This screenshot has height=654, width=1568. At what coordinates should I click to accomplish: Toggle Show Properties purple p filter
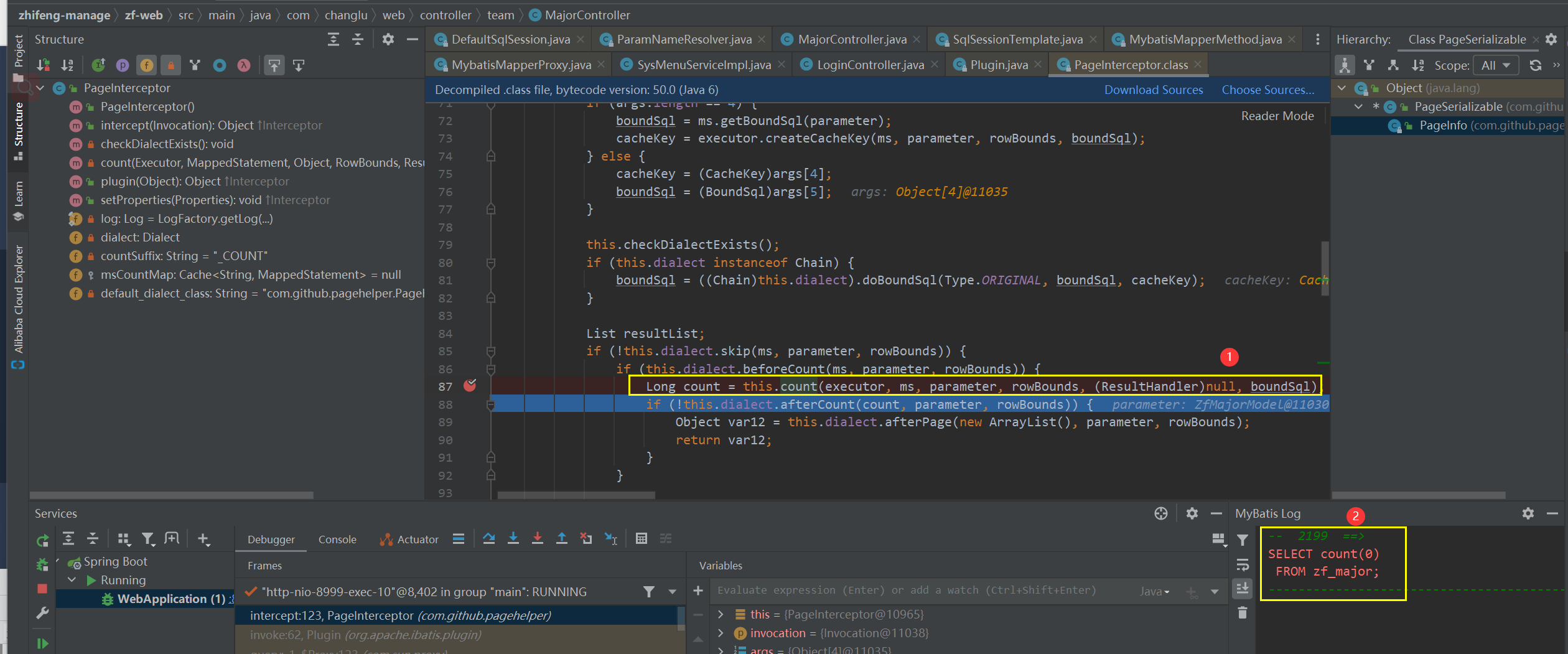coord(123,65)
